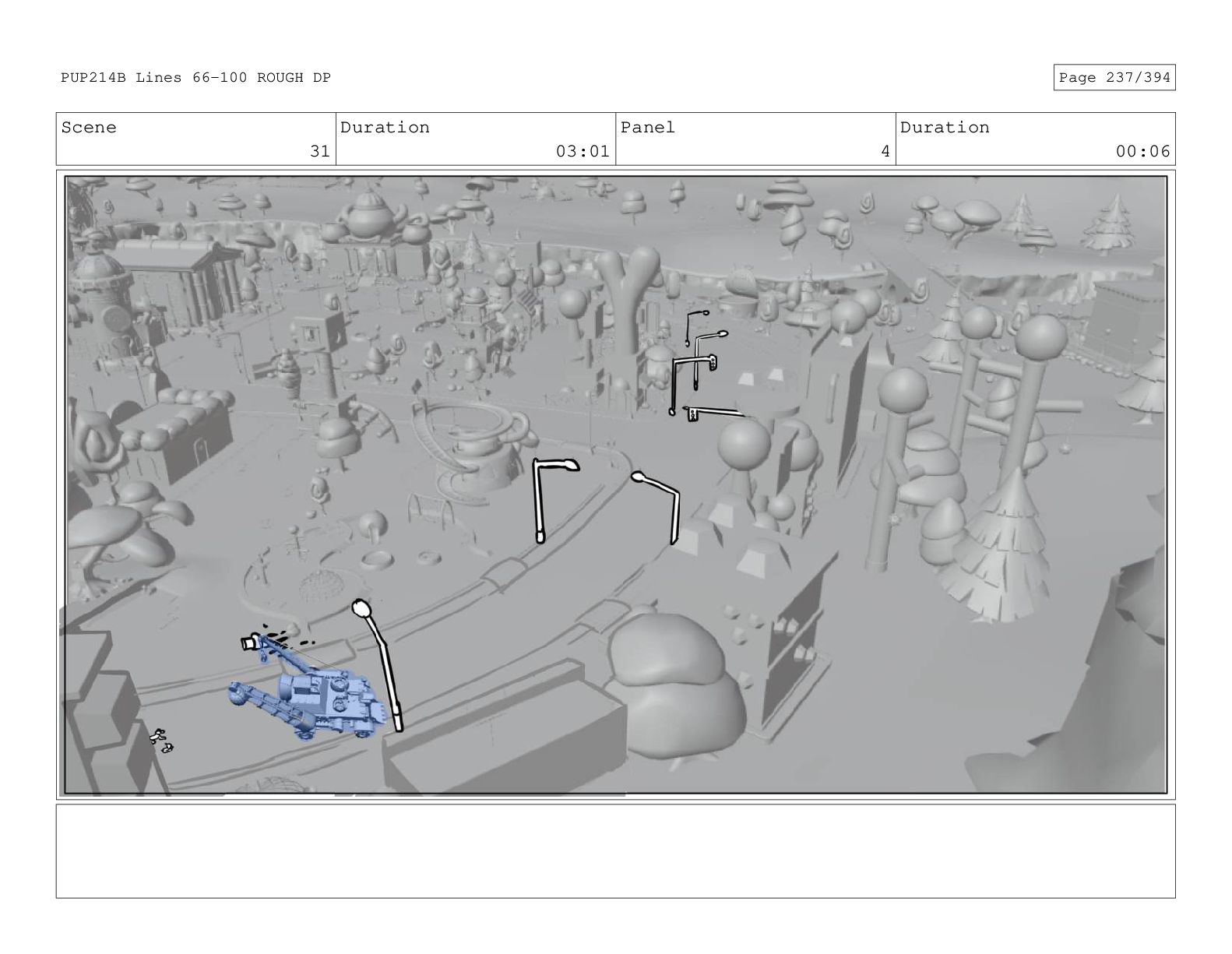Click the header text 'PUP214B Lines 66-100 ROUGH DP'
This screenshot has width=1232, height=954.
(x=195, y=78)
